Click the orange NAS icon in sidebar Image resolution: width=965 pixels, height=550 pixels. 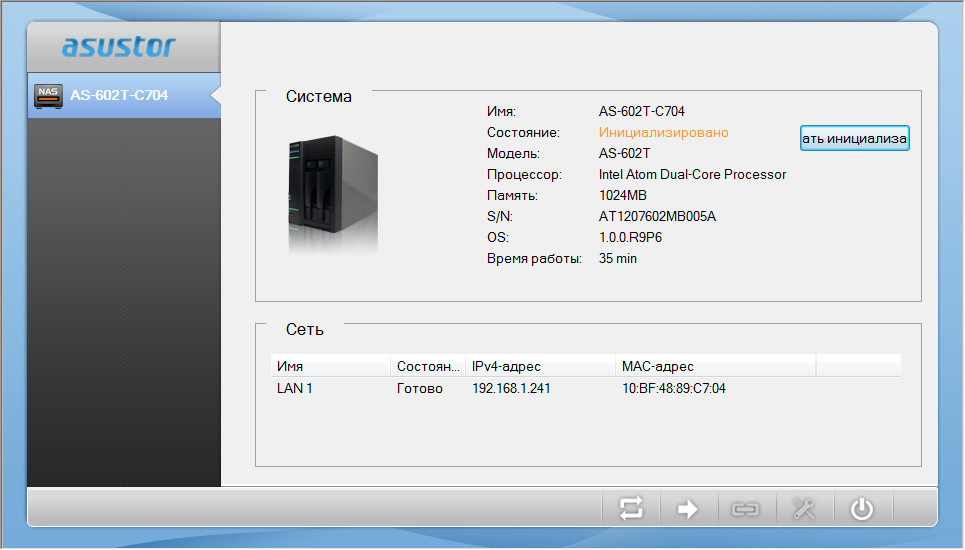click(x=47, y=95)
